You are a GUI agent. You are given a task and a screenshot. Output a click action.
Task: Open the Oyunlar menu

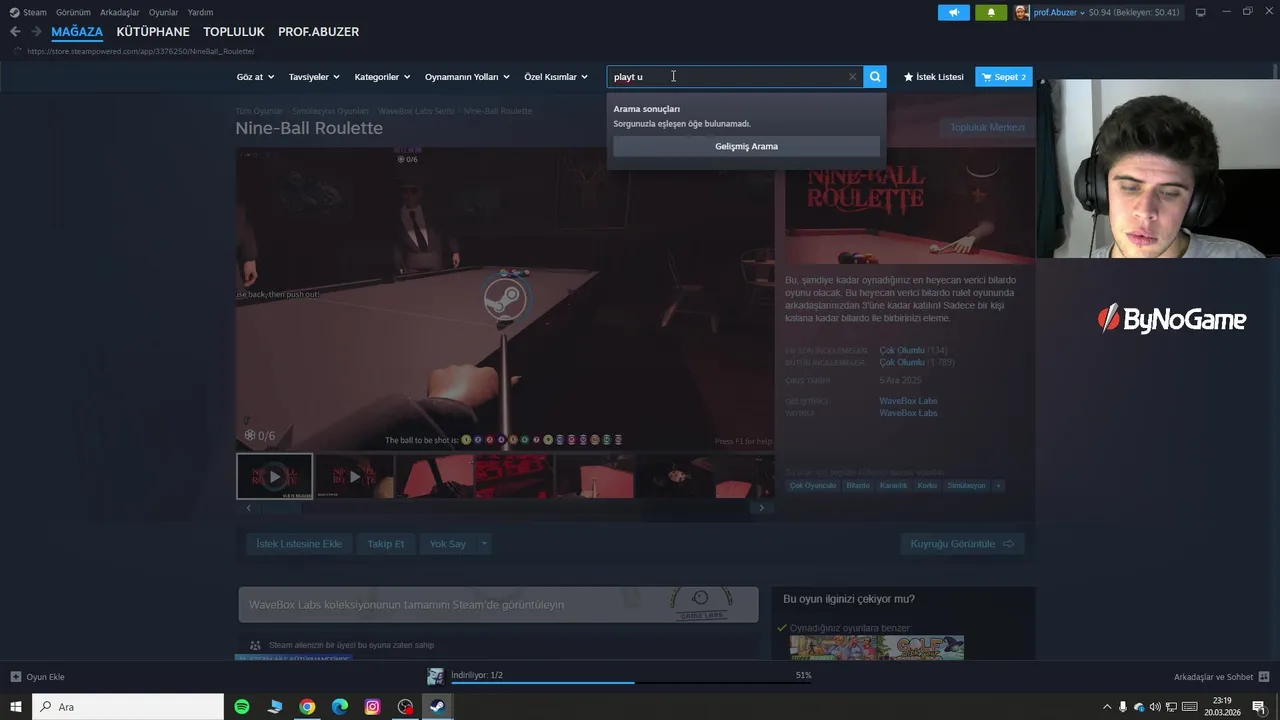164,12
